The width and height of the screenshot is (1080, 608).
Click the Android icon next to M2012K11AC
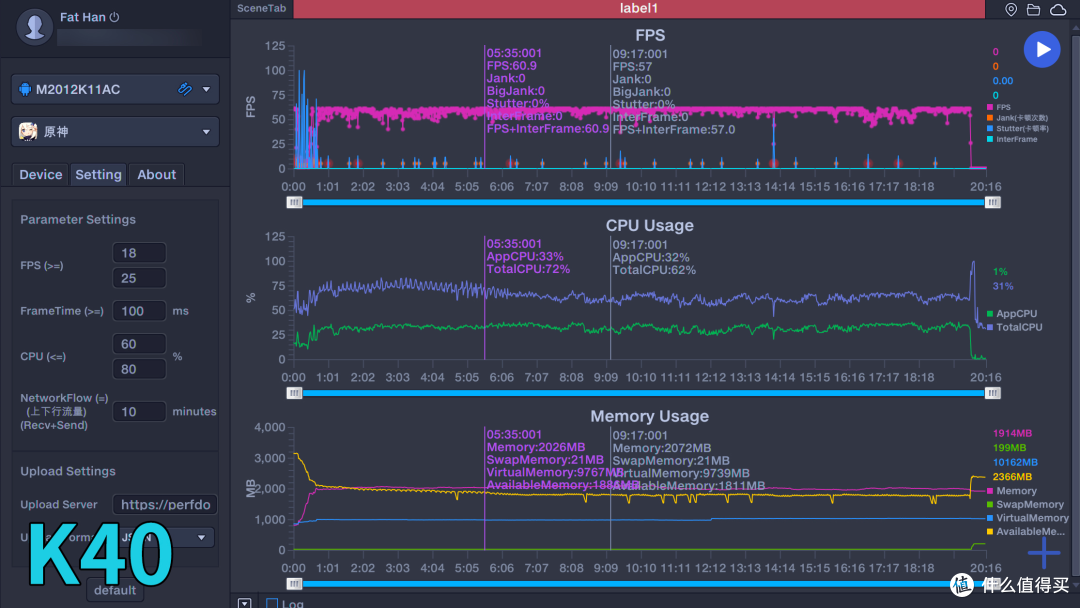click(x=26, y=89)
